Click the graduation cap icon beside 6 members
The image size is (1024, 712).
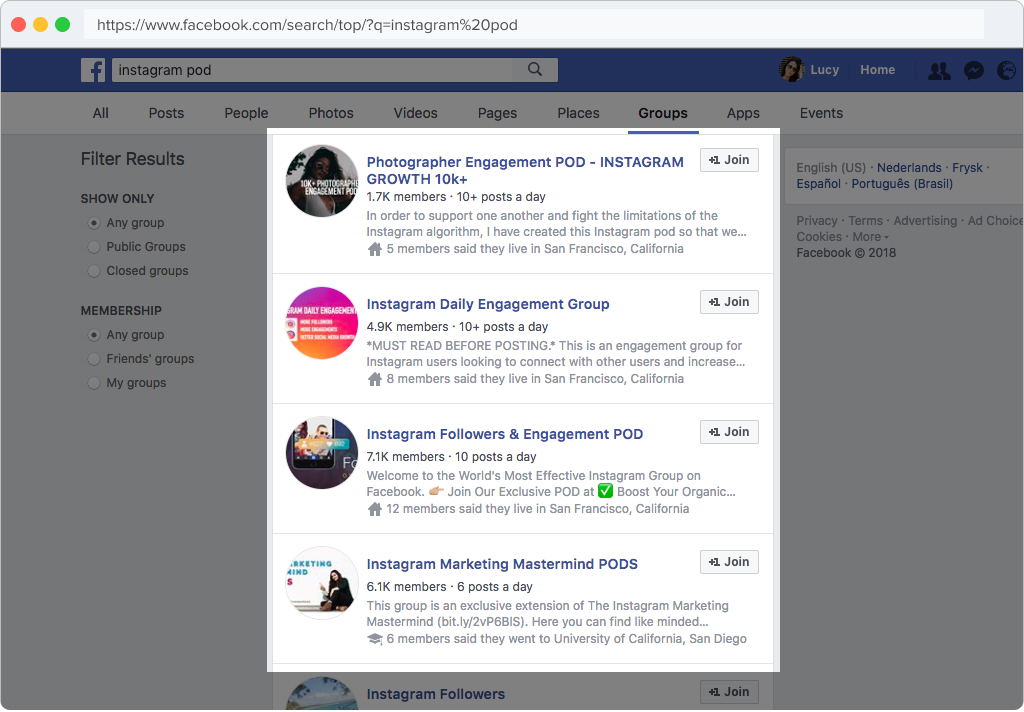375,639
